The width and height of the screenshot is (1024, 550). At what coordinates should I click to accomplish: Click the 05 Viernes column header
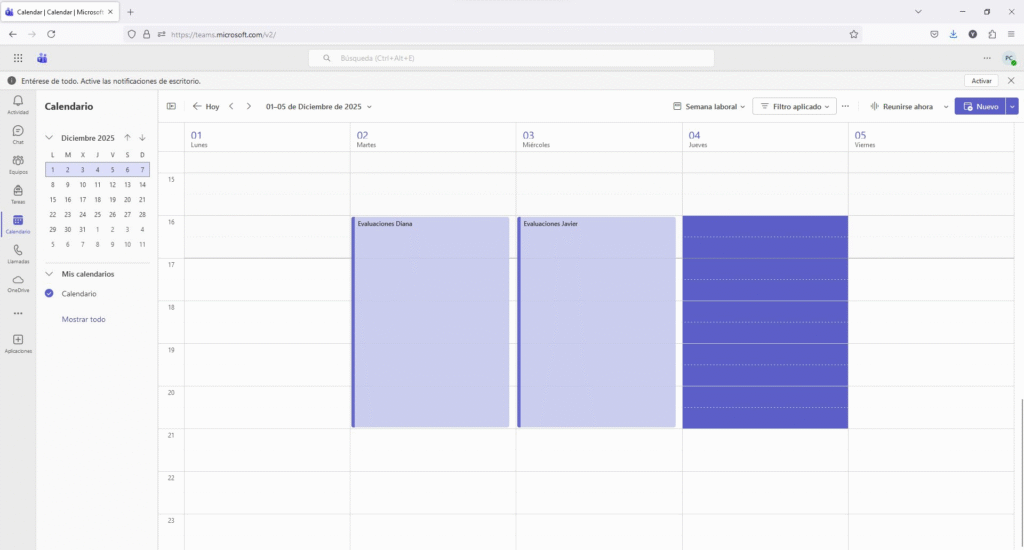[931, 138]
